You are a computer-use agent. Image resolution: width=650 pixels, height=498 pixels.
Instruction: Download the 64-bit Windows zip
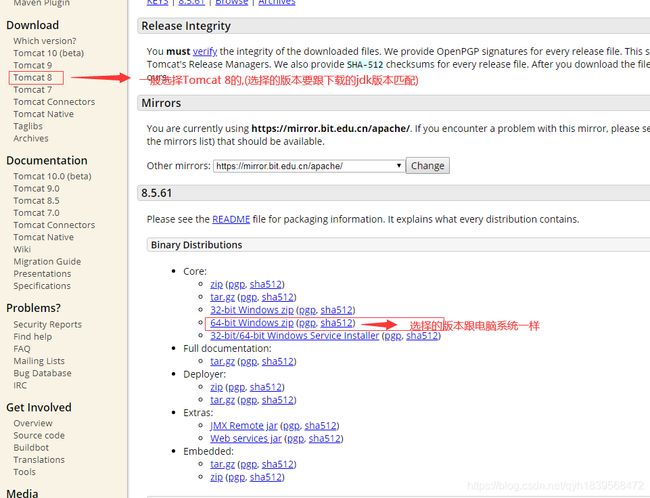[252, 323]
